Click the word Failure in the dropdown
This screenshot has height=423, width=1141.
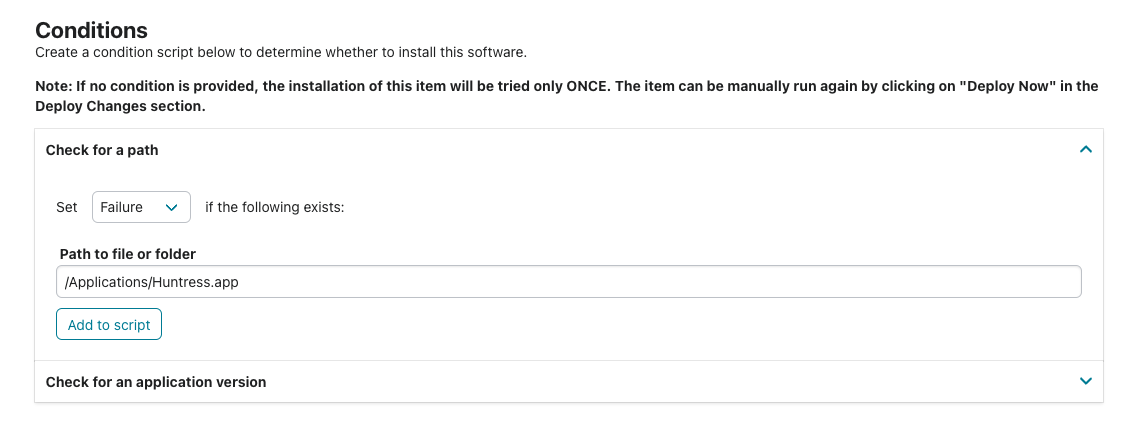pos(122,207)
